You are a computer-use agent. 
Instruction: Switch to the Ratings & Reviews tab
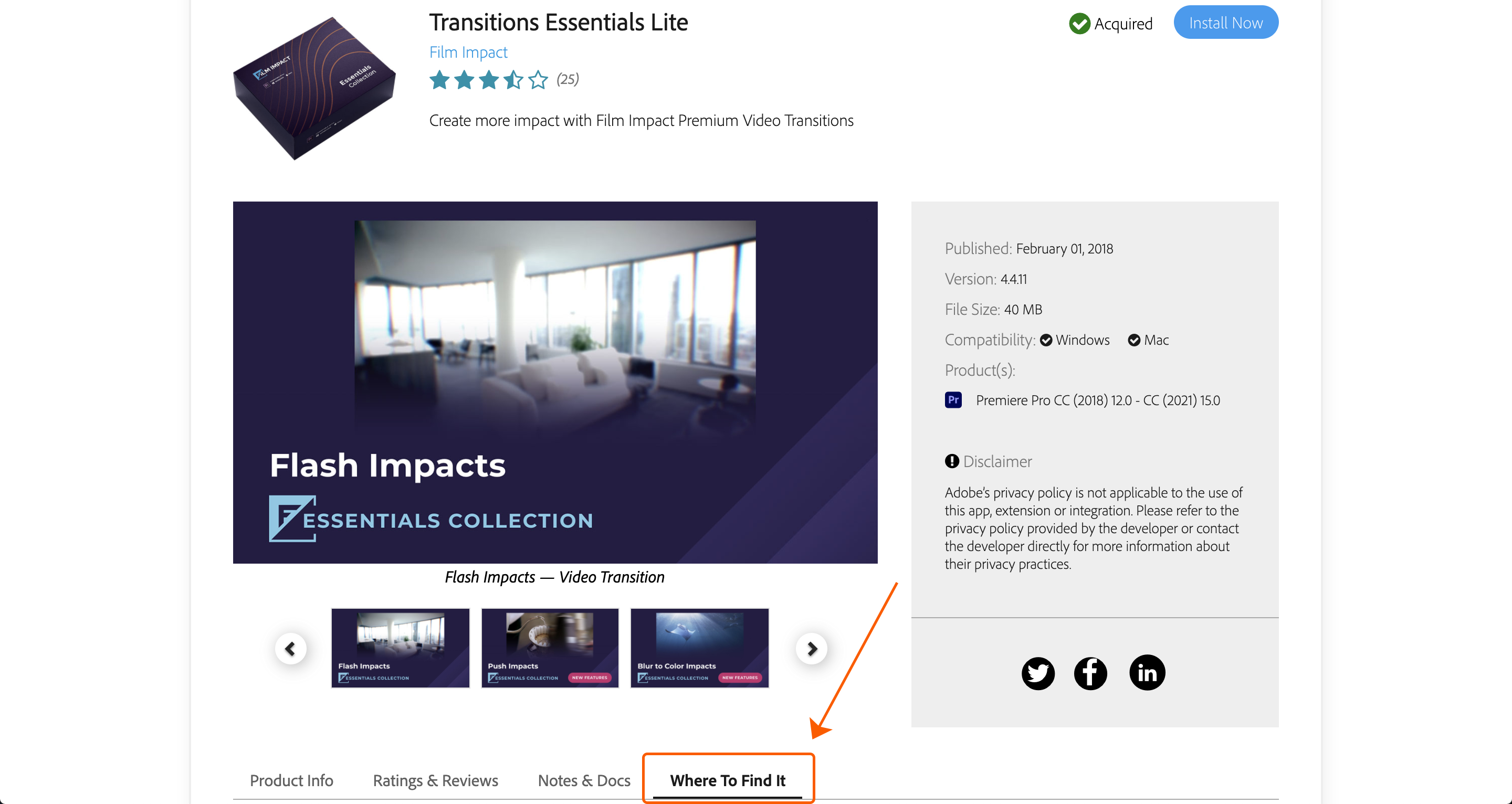pyautogui.click(x=435, y=779)
